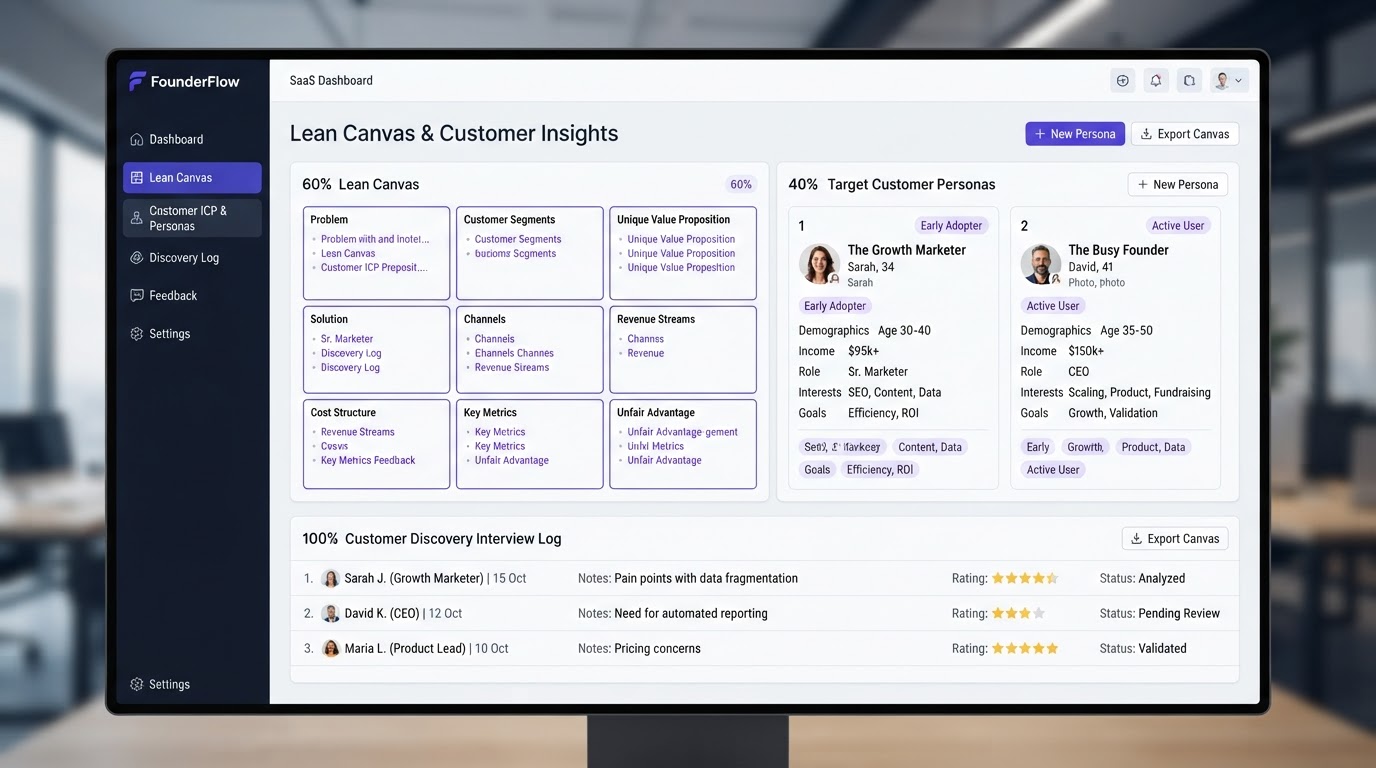Click David K.'s avatar in interview log
The image size is (1376, 768).
coord(331,614)
